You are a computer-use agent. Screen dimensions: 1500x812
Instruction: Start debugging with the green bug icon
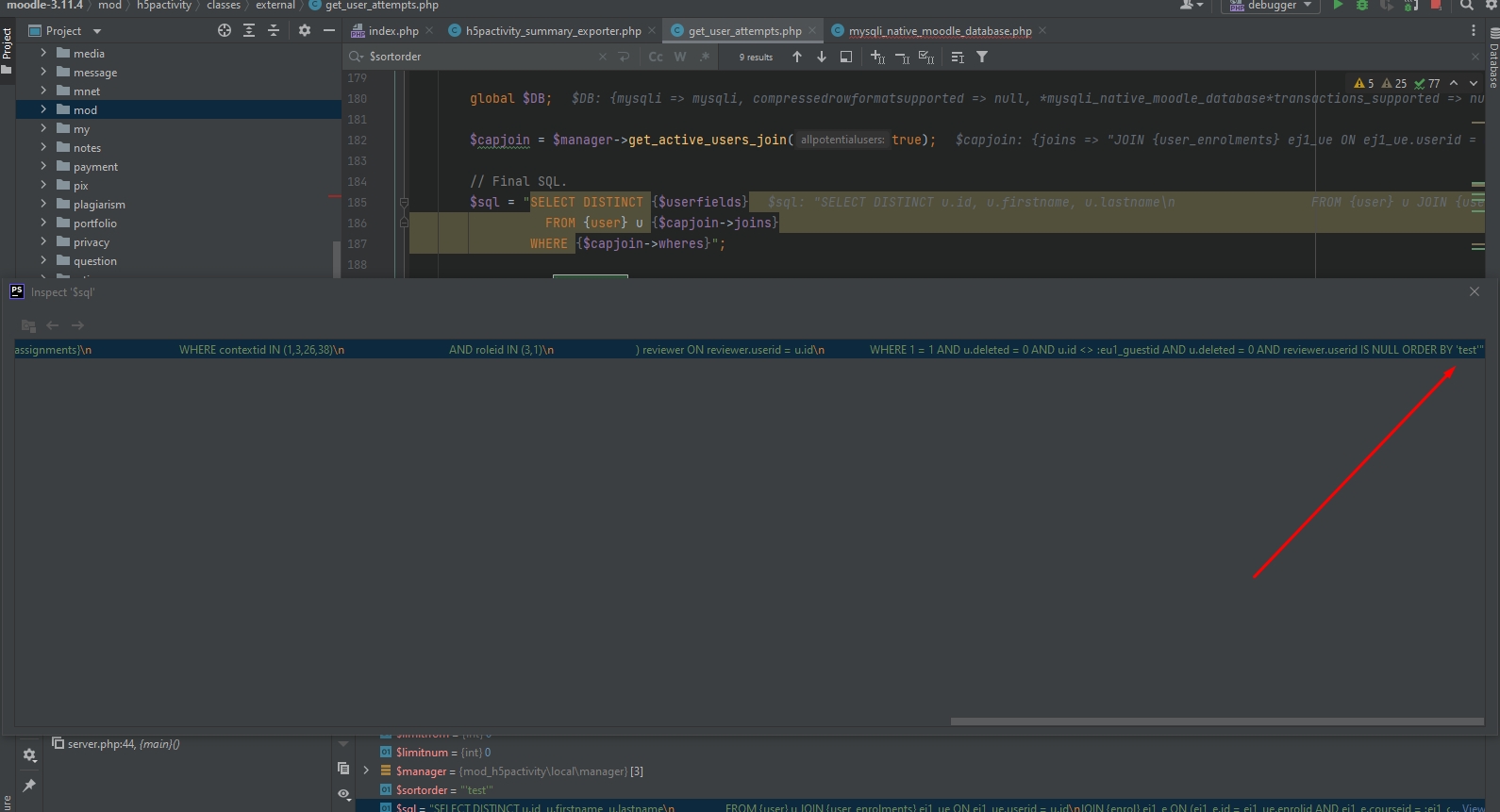[x=1362, y=5]
